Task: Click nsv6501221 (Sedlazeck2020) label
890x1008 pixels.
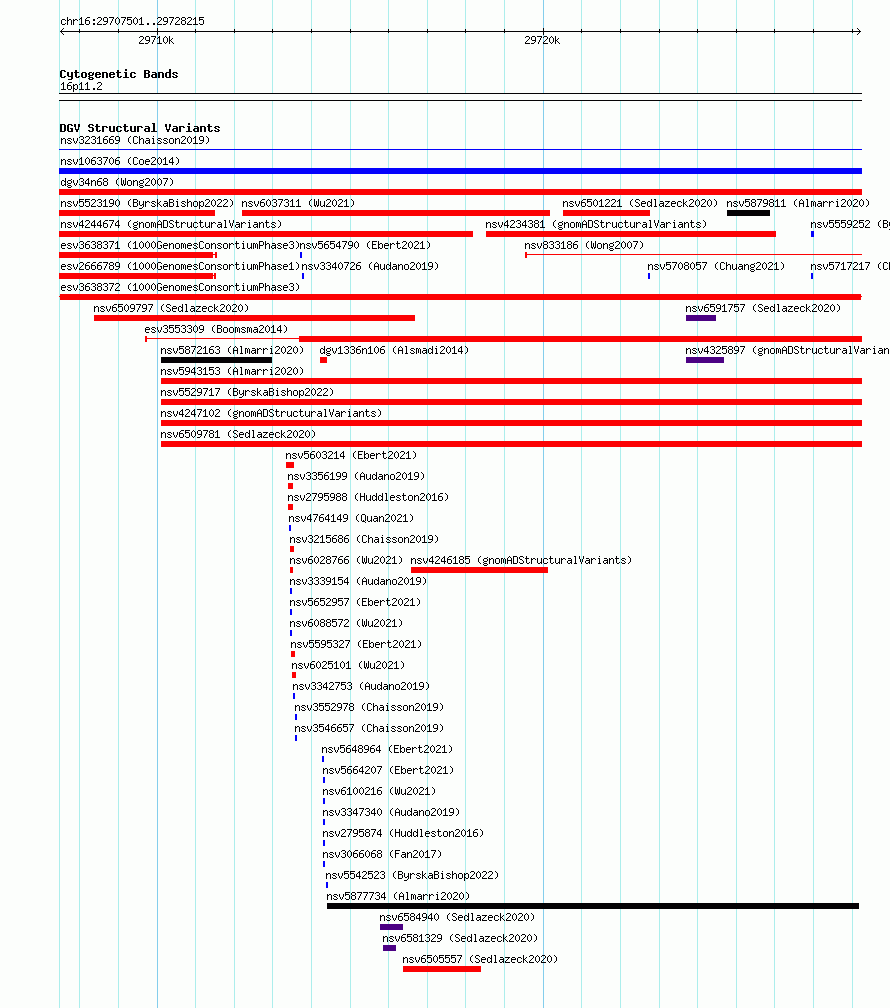Action: [x=640, y=203]
